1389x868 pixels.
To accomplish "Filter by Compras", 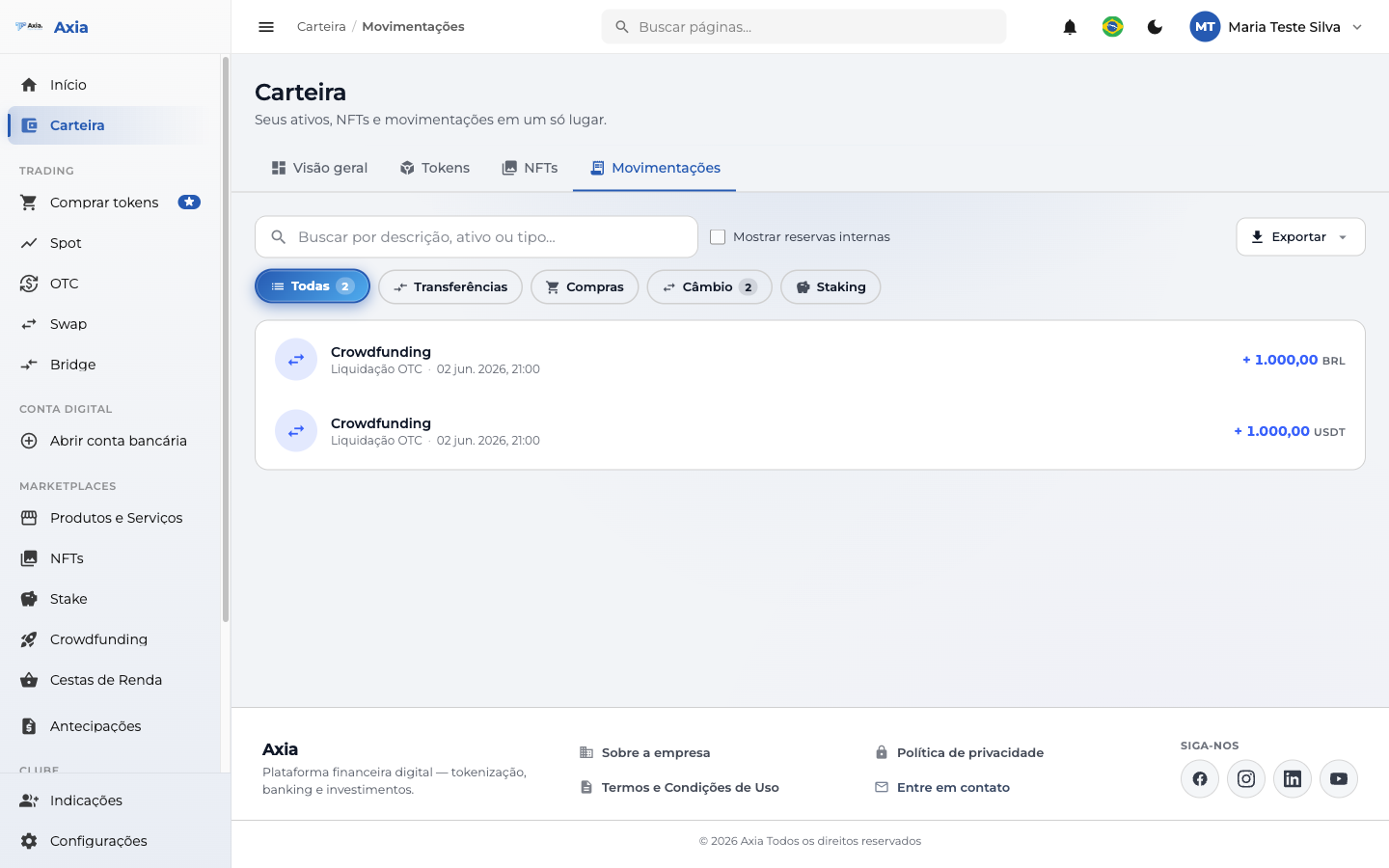I will (585, 286).
